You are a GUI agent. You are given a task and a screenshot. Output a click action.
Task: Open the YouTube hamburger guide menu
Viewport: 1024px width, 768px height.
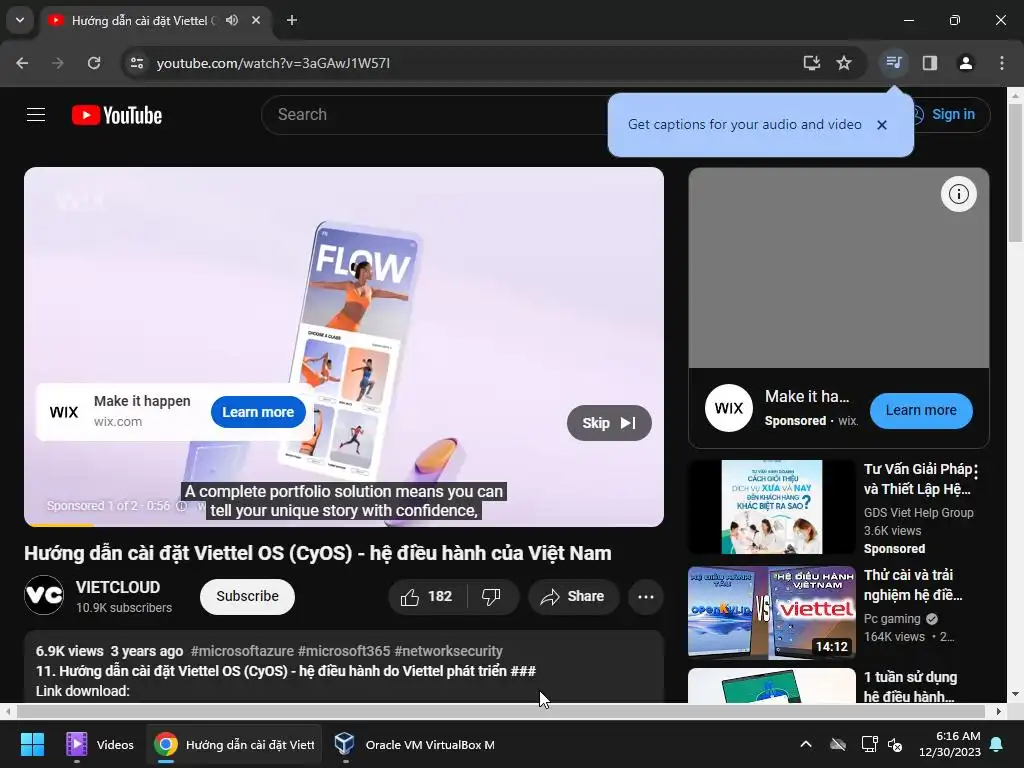tap(36, 115)
